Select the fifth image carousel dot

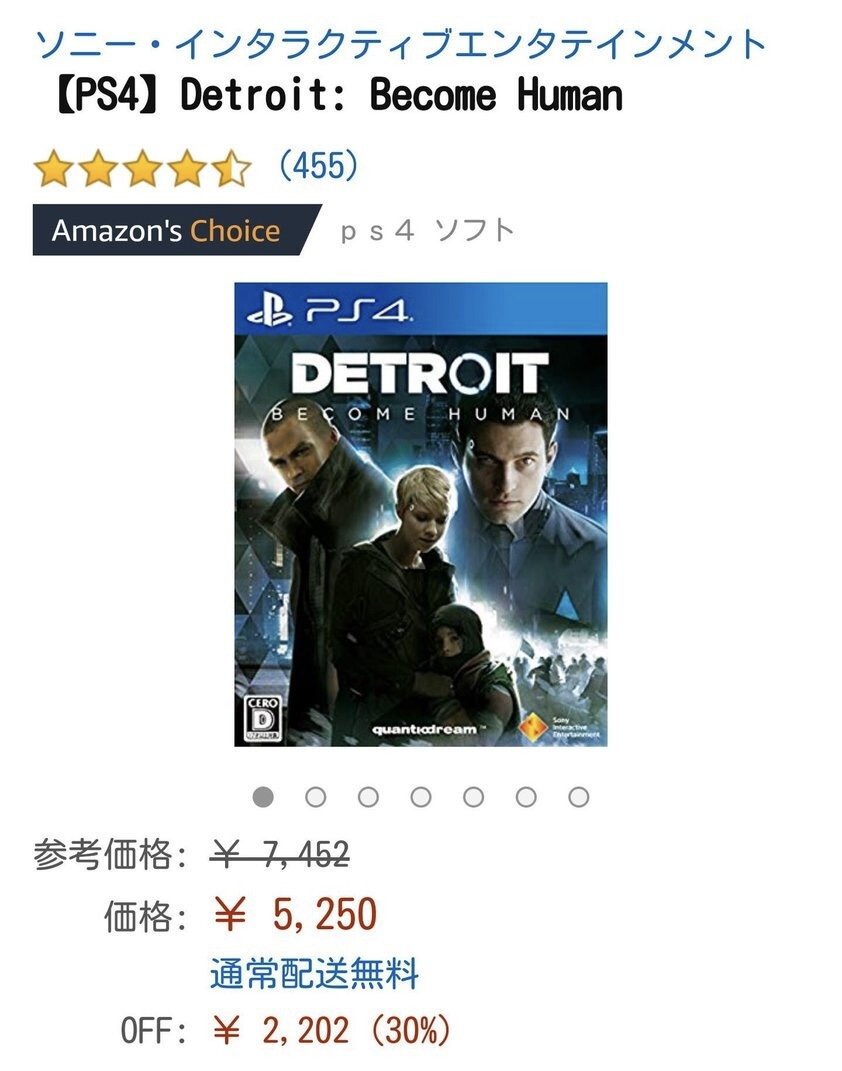(x=473, y=796)
